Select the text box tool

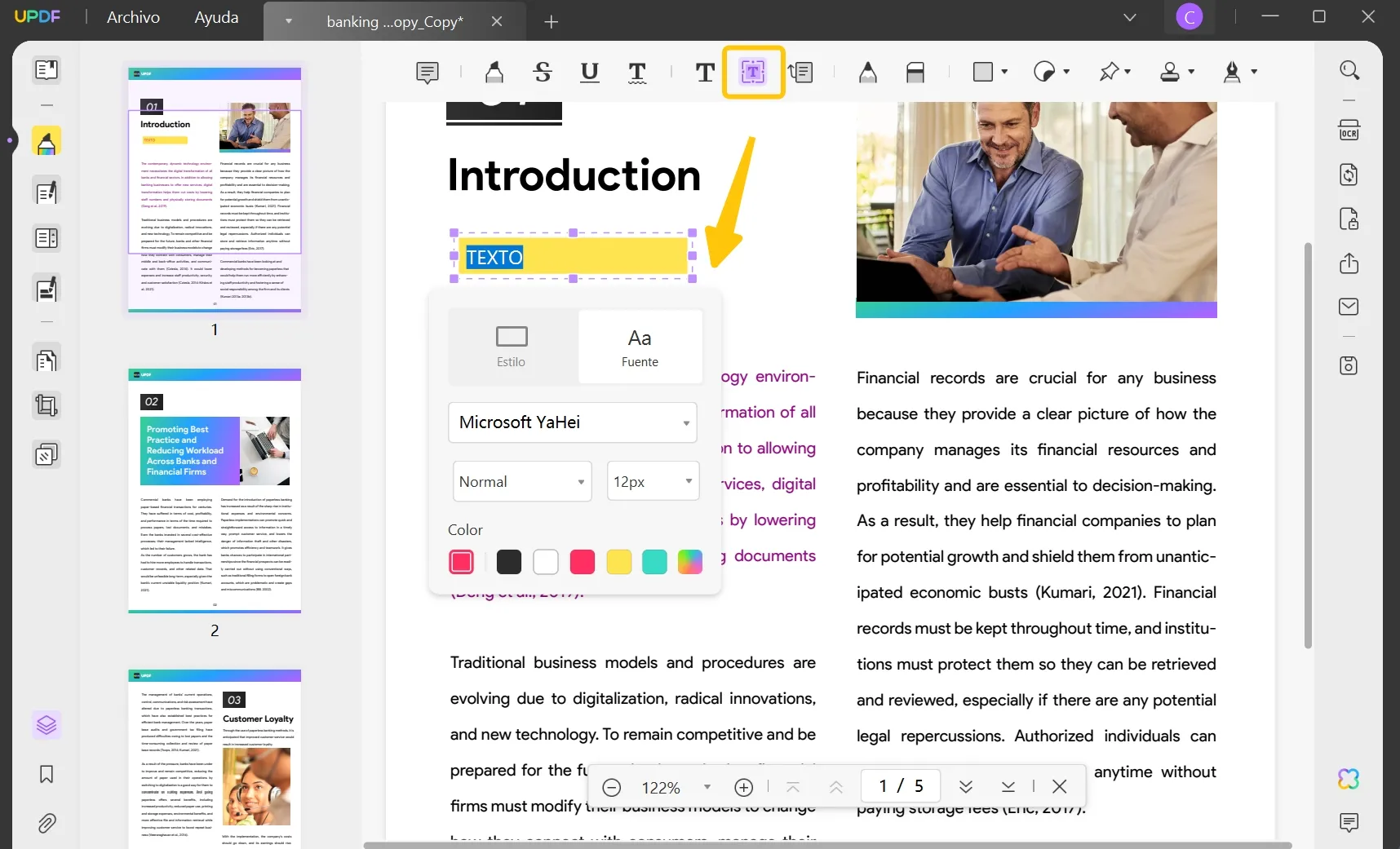(x=753, y=73)
